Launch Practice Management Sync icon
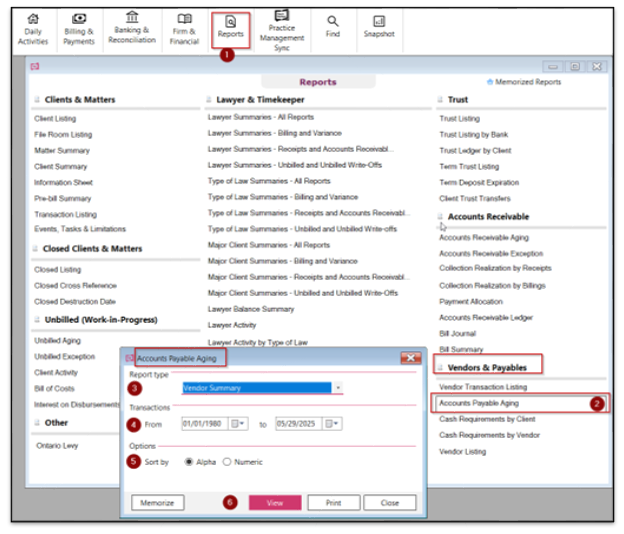 (x=281, y=31)
